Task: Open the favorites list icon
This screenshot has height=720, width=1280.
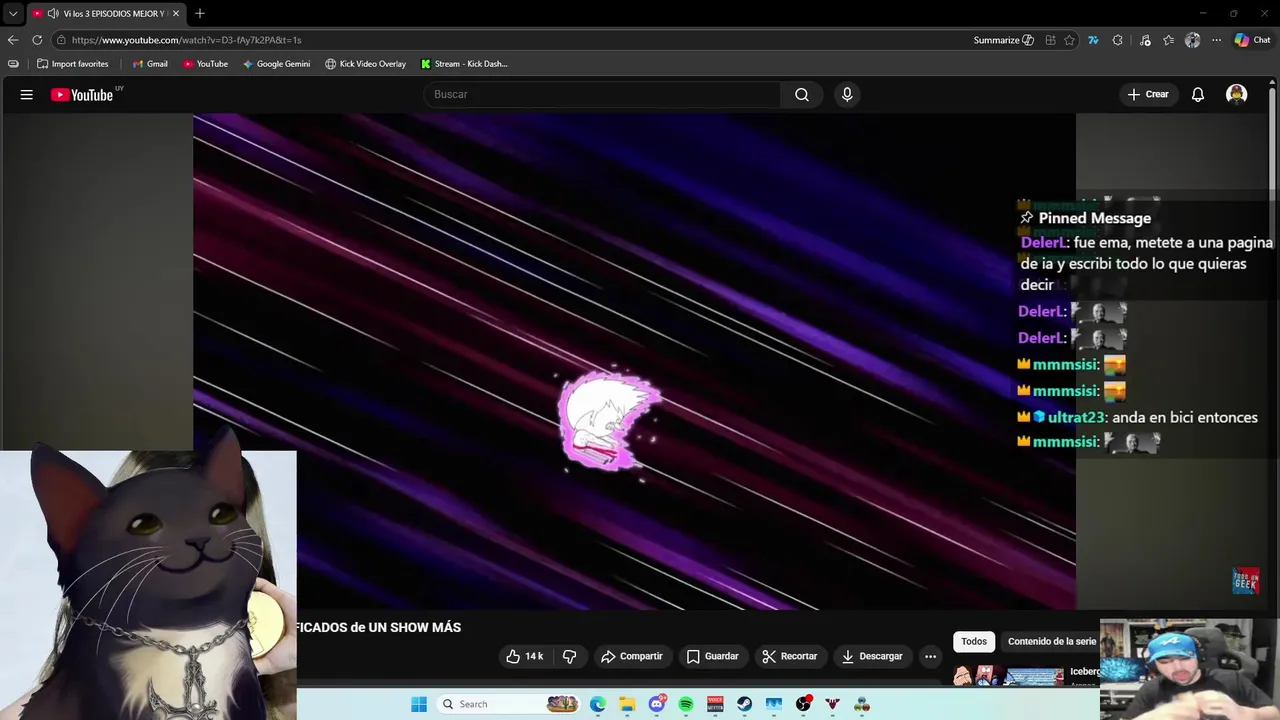Action: tap(1168, 40)
